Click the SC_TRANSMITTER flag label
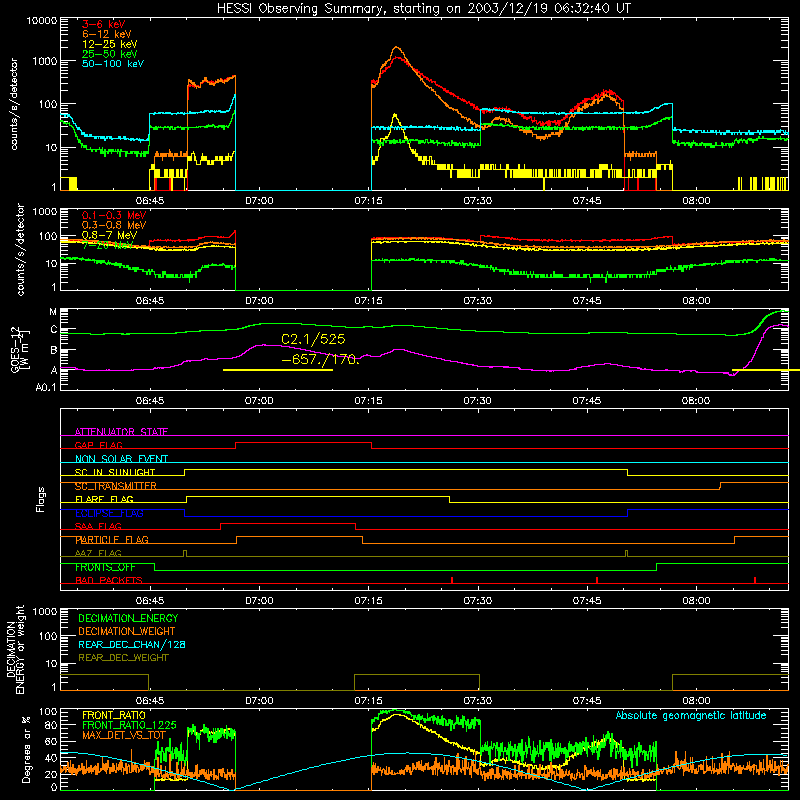Image resolution: width=800 pixels, height=800 pixels. click(x=116, y=486)
